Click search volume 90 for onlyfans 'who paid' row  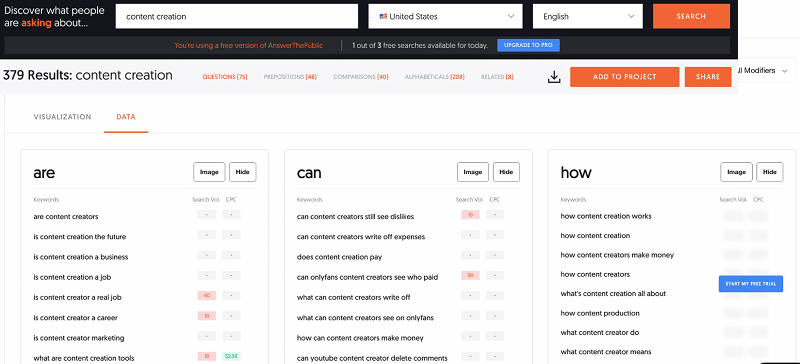click(x=470, y=276)
